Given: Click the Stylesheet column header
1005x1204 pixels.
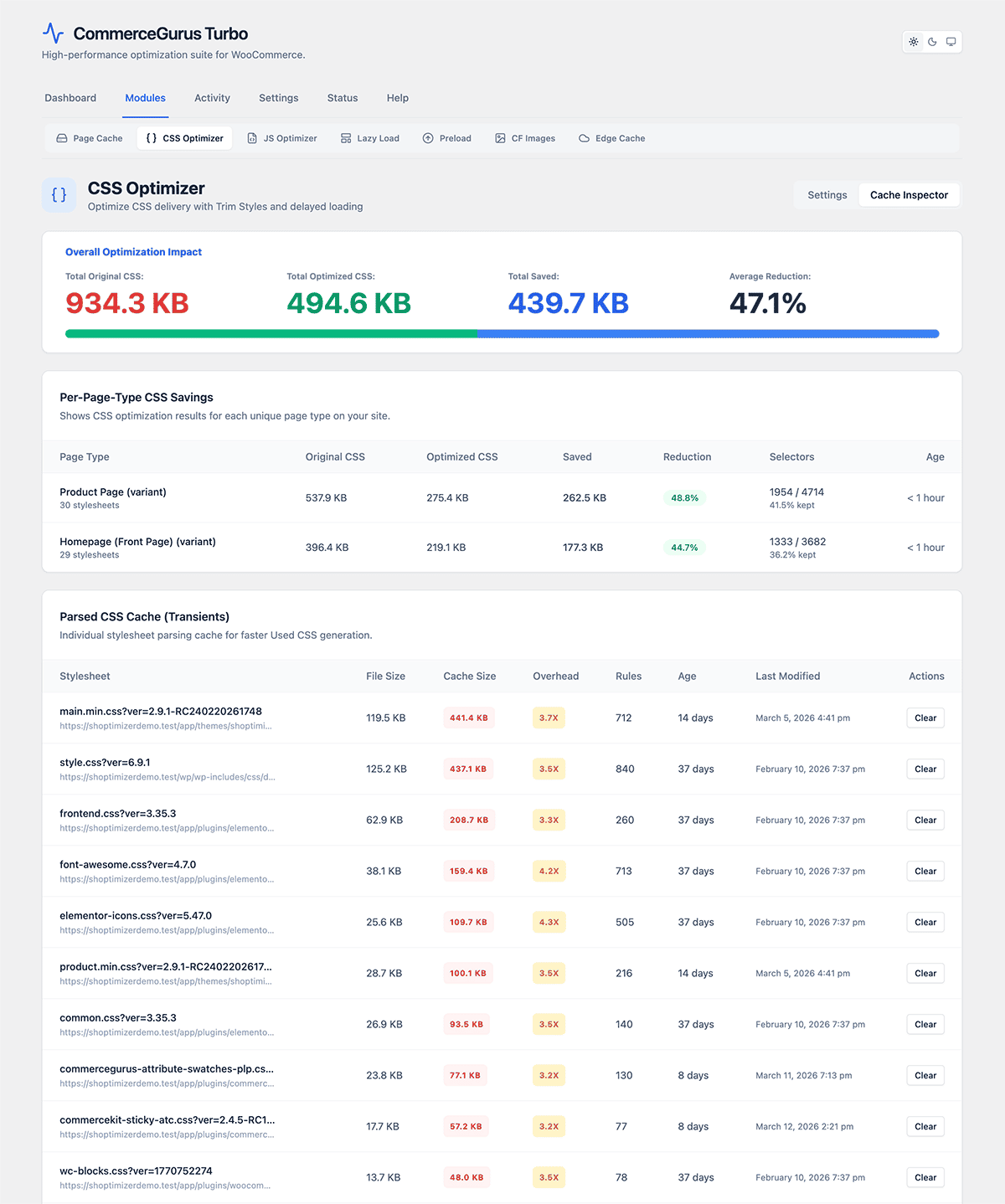Looking at the screenshot, I should (x=85, y=677).
